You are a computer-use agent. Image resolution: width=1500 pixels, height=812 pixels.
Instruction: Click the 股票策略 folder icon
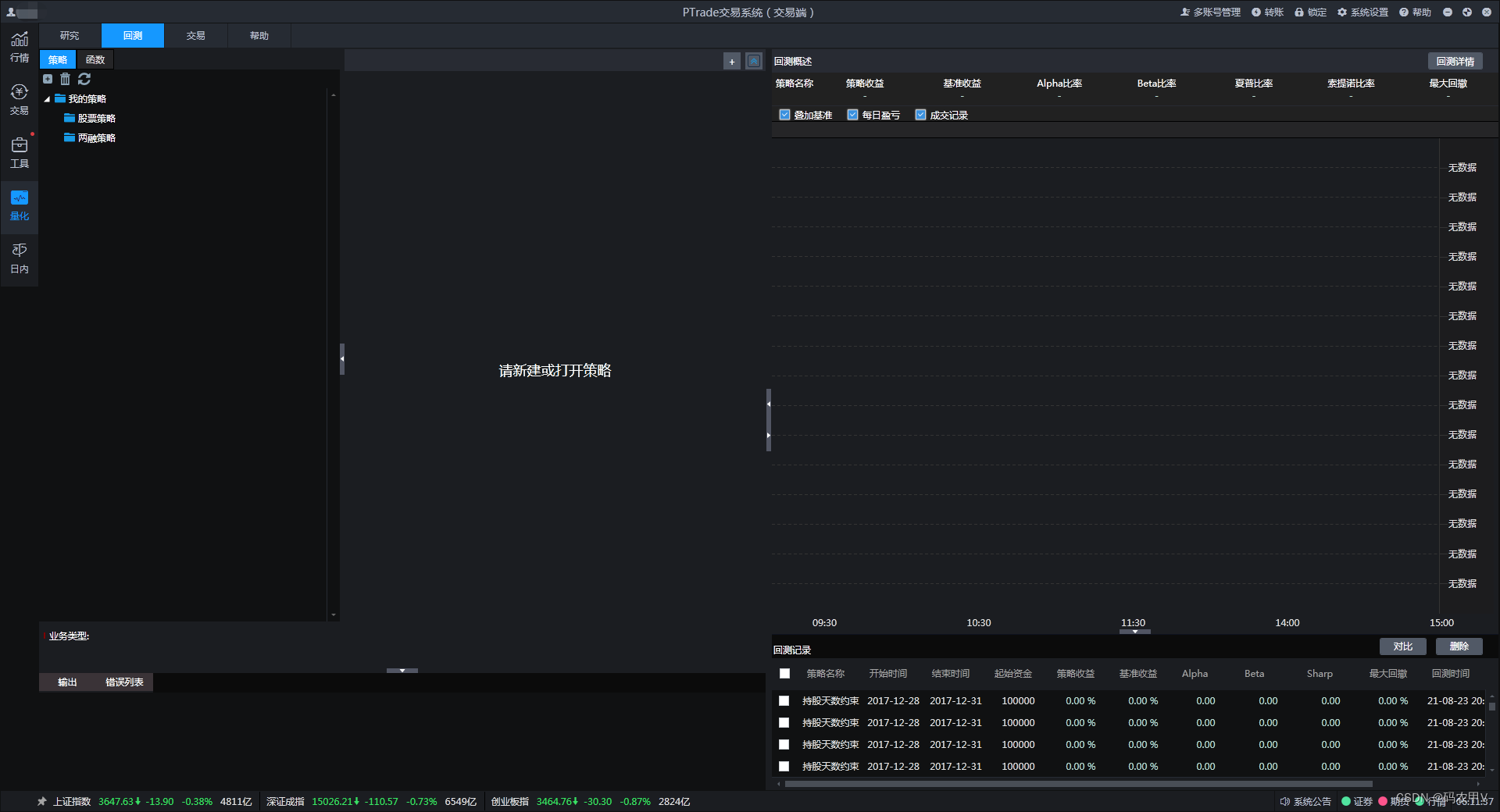click(x=70, y=118)
